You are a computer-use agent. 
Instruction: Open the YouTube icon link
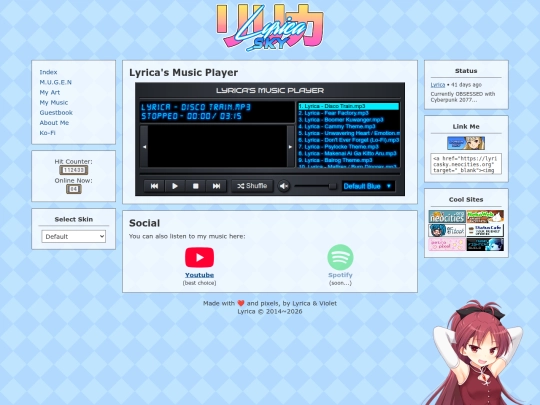[199, 257]
